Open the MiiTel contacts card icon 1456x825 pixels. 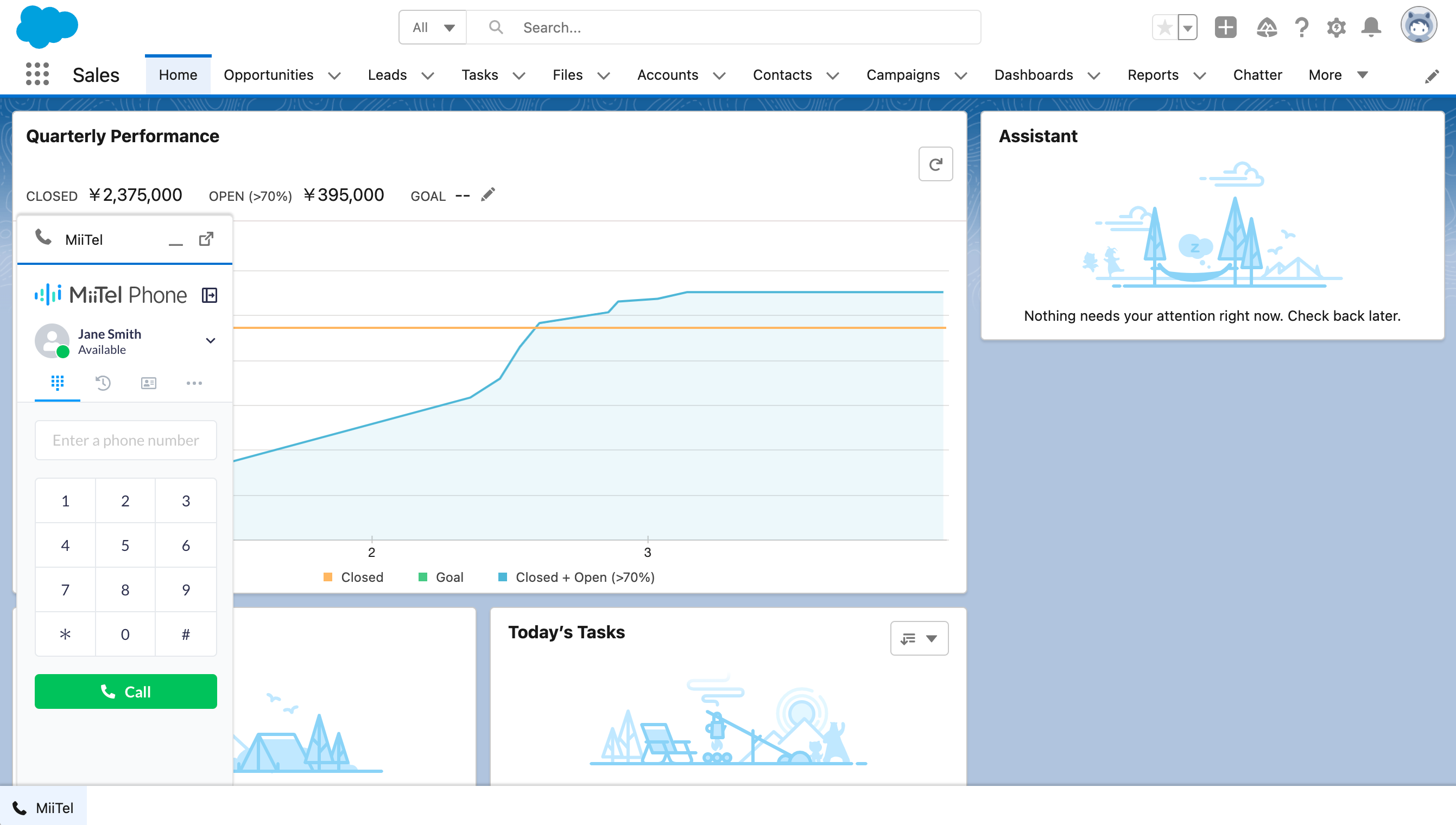(149, 384)
